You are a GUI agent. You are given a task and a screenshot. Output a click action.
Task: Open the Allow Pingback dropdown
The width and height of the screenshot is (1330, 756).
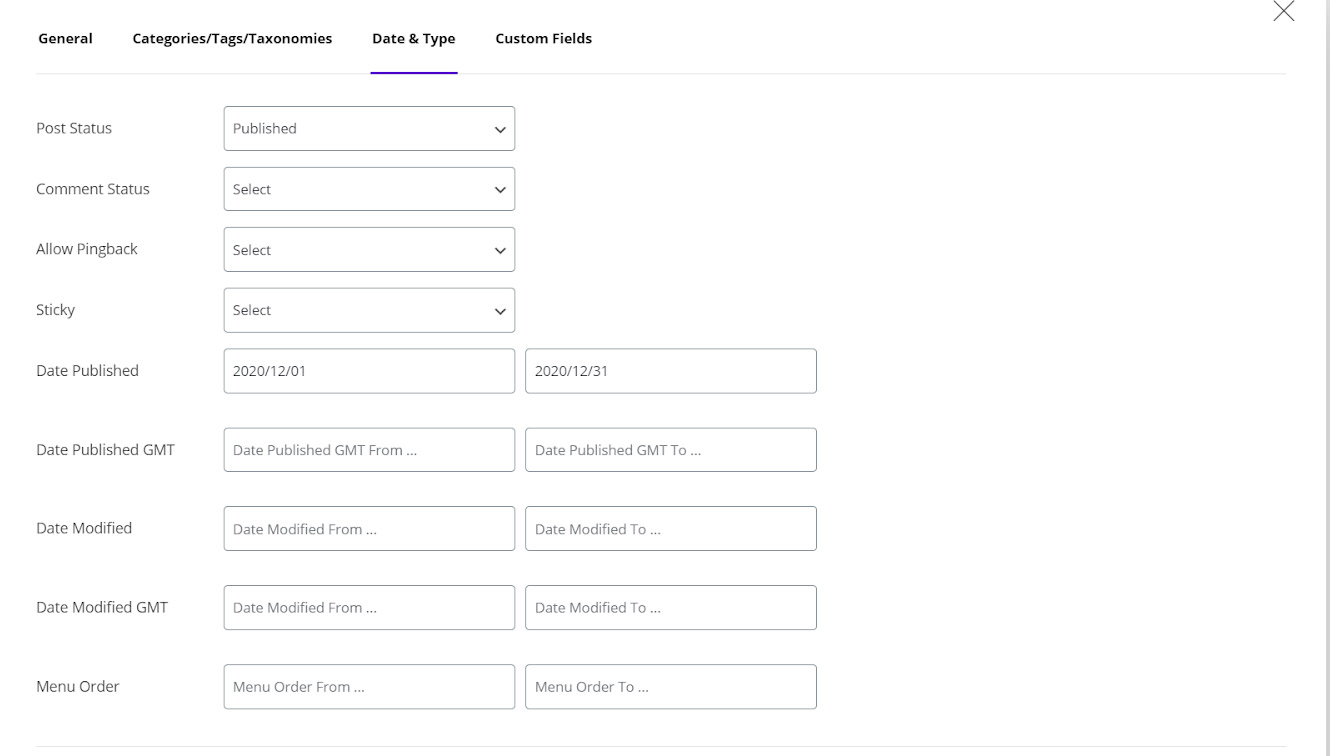tap(369, 250)
